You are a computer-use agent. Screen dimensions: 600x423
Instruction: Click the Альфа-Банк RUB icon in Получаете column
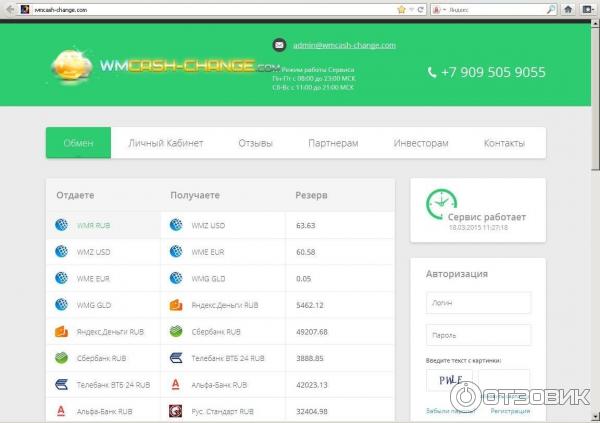click(175, 384)
